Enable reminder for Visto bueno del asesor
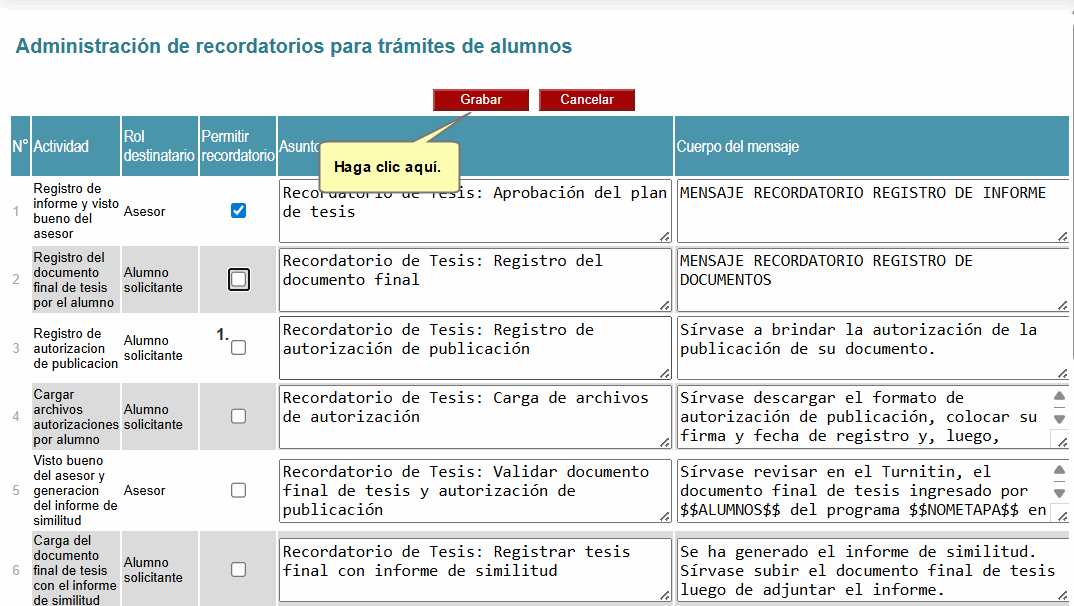Screen dimensions: 1074x606 238,490
